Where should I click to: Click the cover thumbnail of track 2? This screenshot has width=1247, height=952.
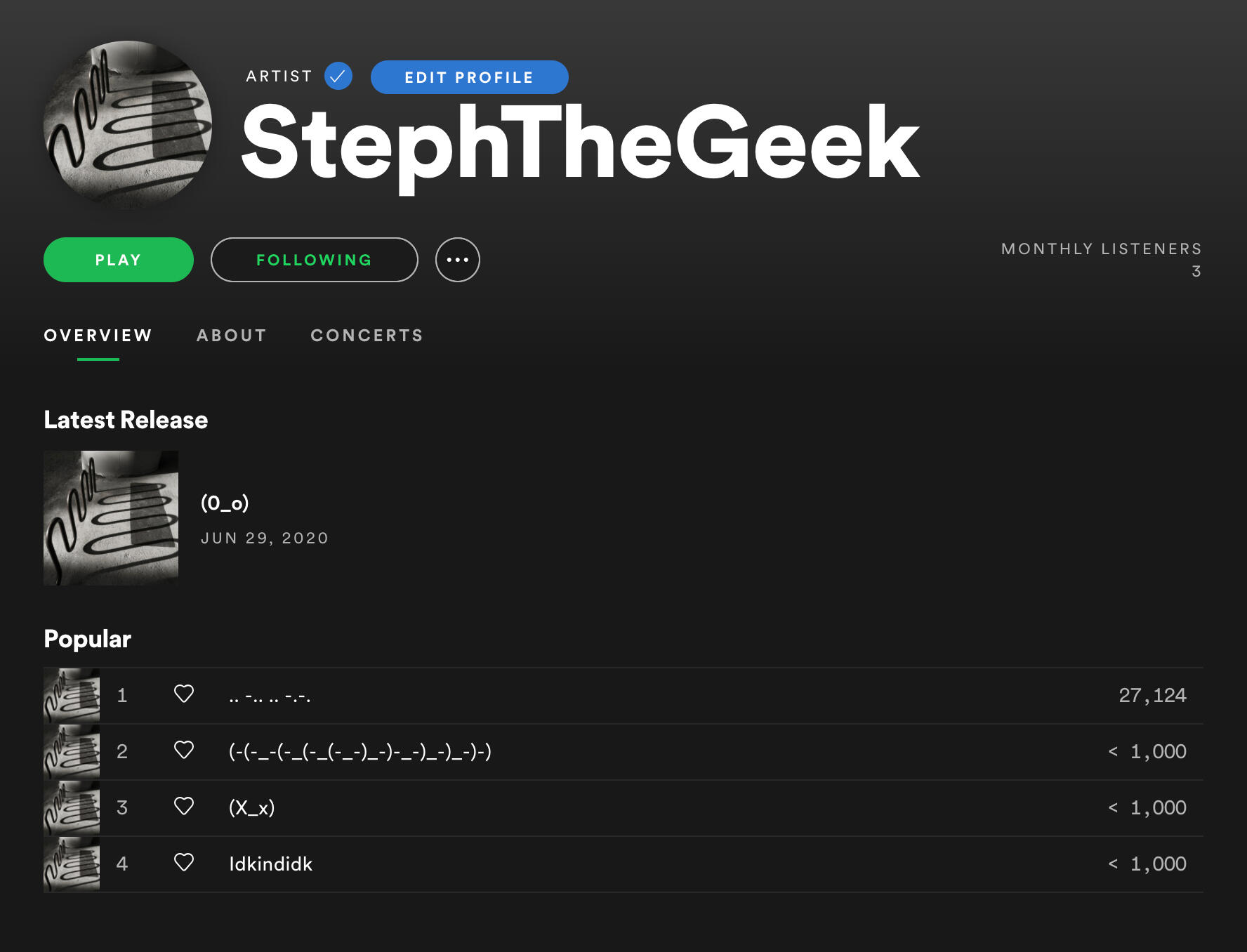click(x=72, y=752)
